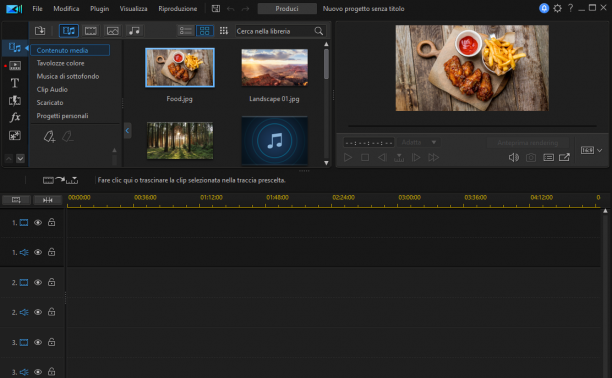
Task: Switch library to list view
Action: tap(185, 31)
